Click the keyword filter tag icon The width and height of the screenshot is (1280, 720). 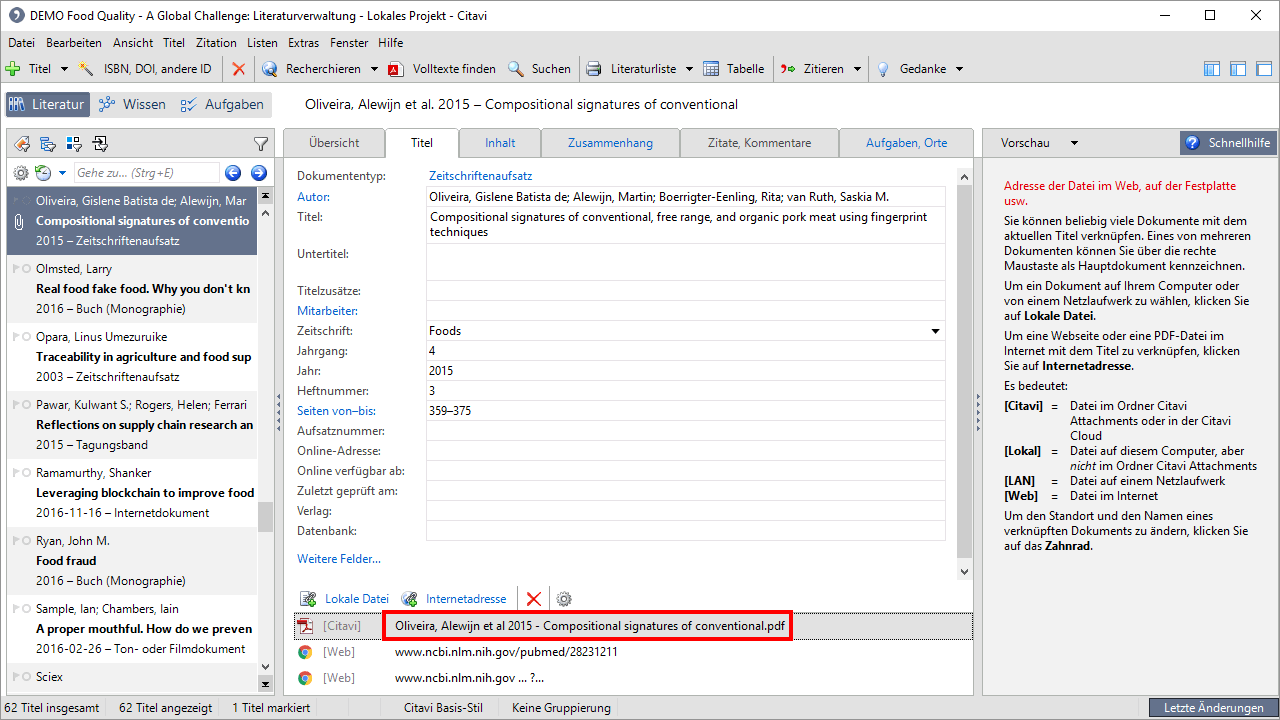(x=22, y=144)
